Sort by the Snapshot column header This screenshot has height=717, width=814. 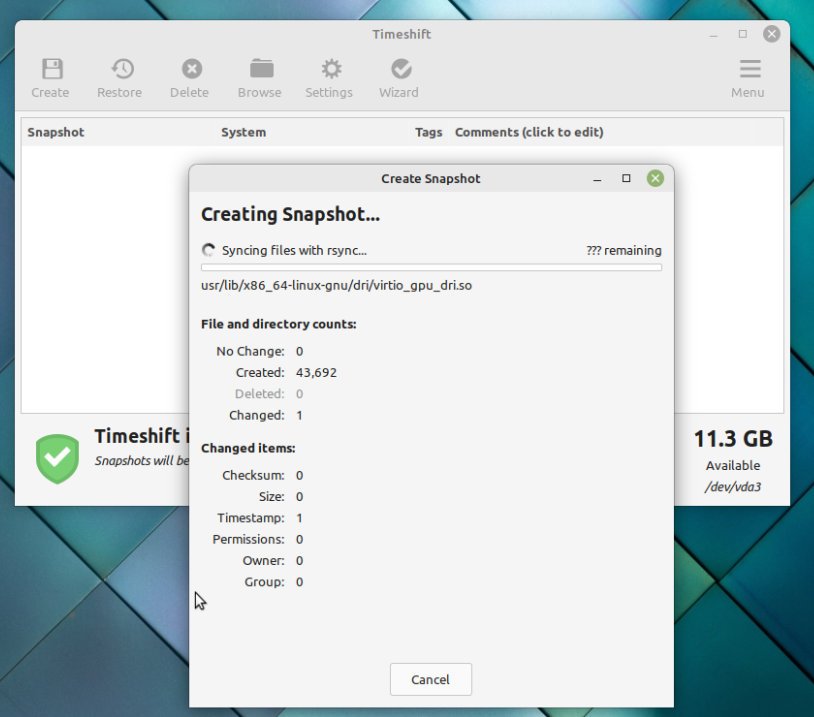[55, 132]
